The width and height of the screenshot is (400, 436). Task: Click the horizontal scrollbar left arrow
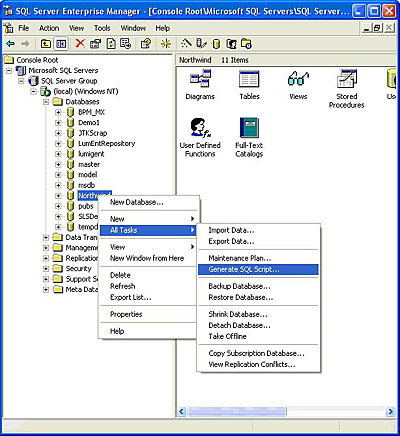click(182, 412)
